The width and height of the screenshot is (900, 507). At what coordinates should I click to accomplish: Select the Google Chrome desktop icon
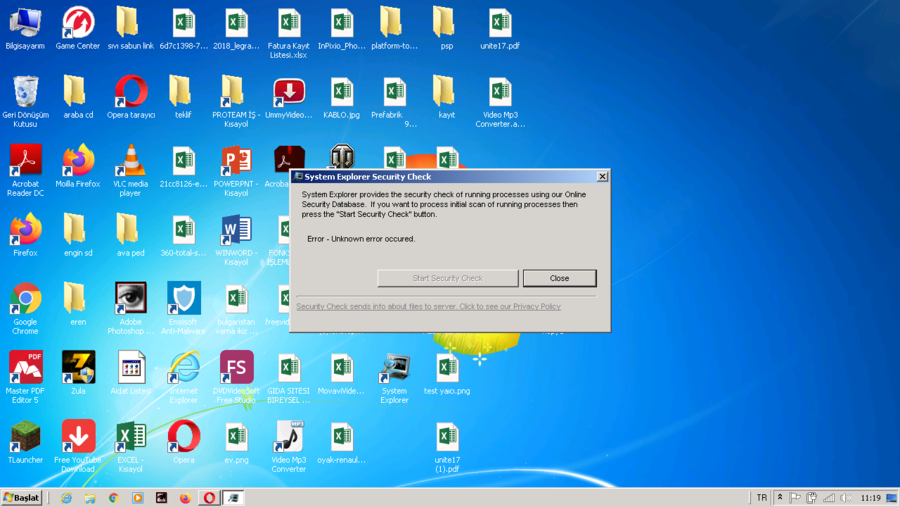click(25, 308)
